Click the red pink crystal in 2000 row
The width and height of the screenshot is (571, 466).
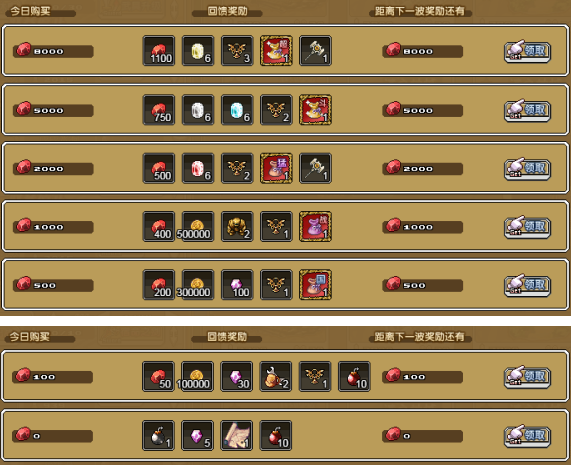[x=198, y=168]
